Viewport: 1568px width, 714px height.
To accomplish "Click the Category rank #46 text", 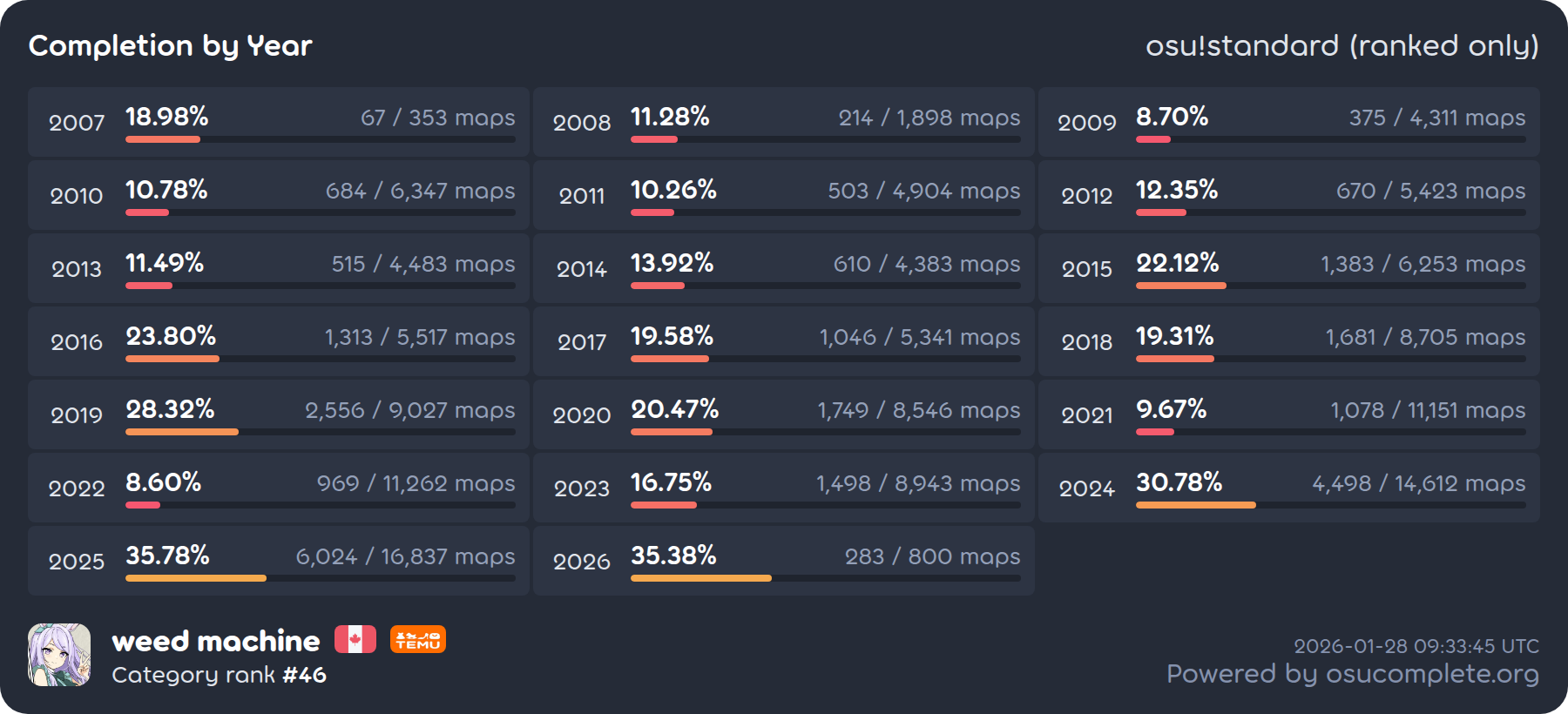I will tap(220, 675).
